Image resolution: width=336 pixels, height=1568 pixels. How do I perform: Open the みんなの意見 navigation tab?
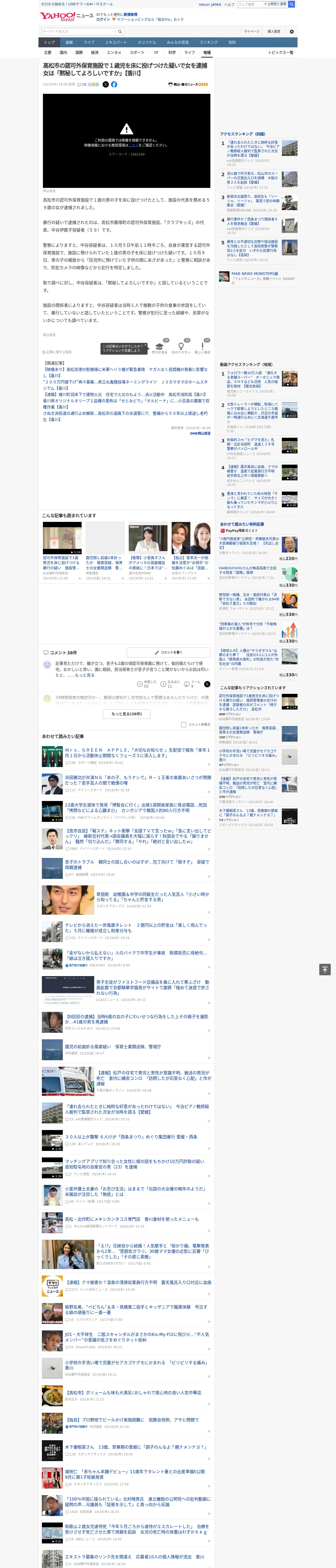tap(177, 42)
